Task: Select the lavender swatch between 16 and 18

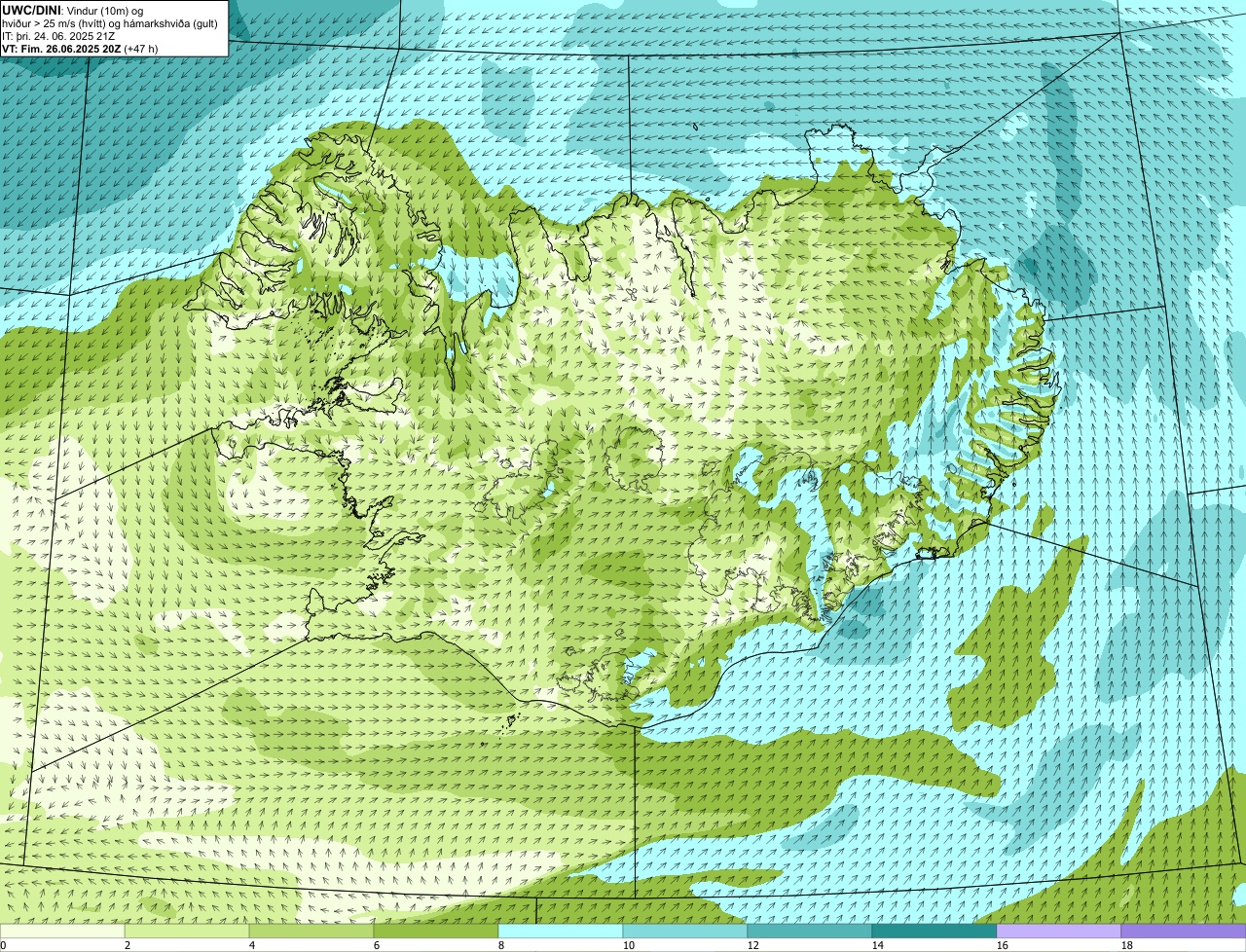Action: [x=1059, y=932]
